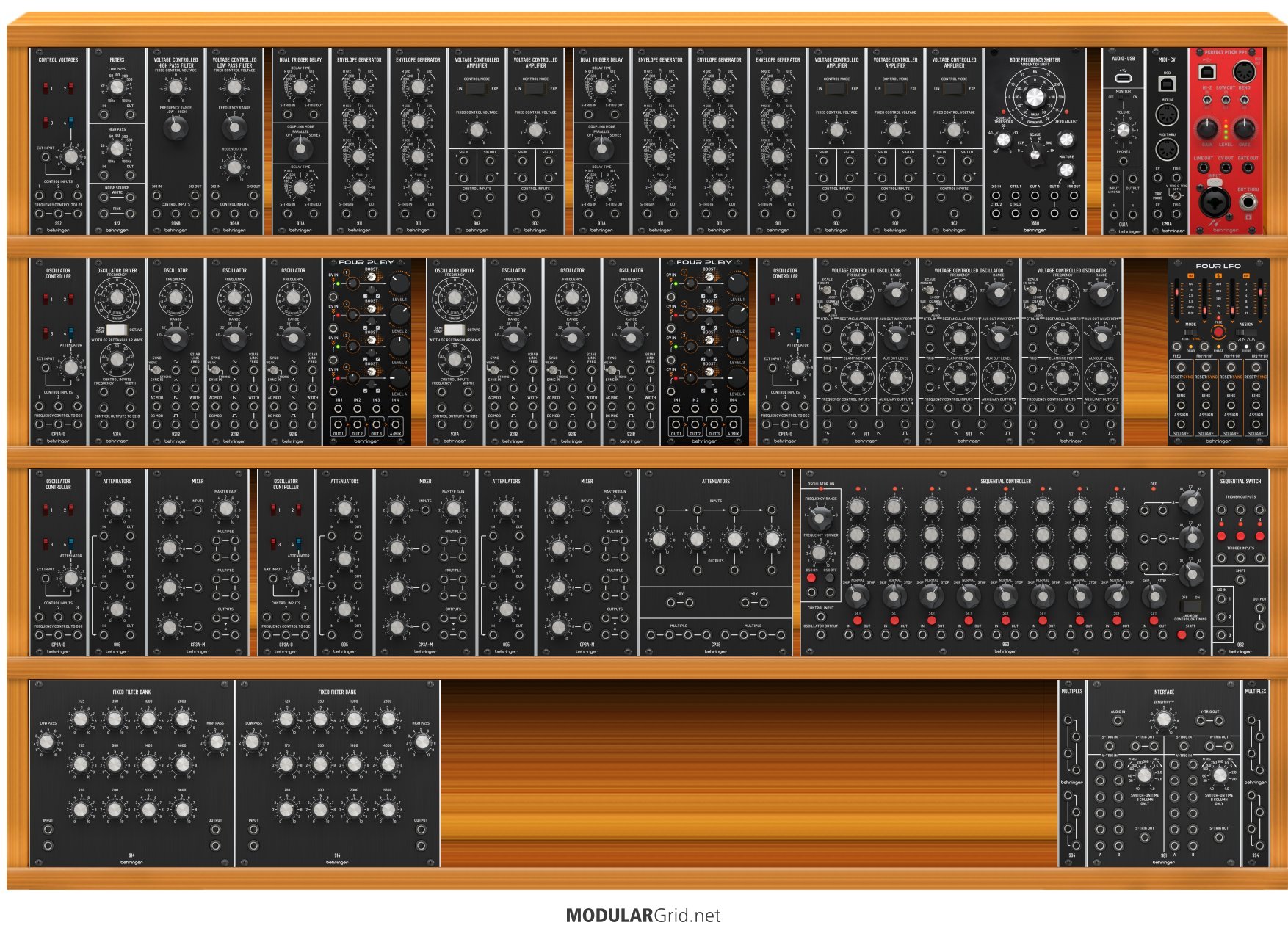Click the MIDI DIN socket on Perfect Pitch PP1
The width and height of the screenshot is (1288, 931).
click(1245, 72)
